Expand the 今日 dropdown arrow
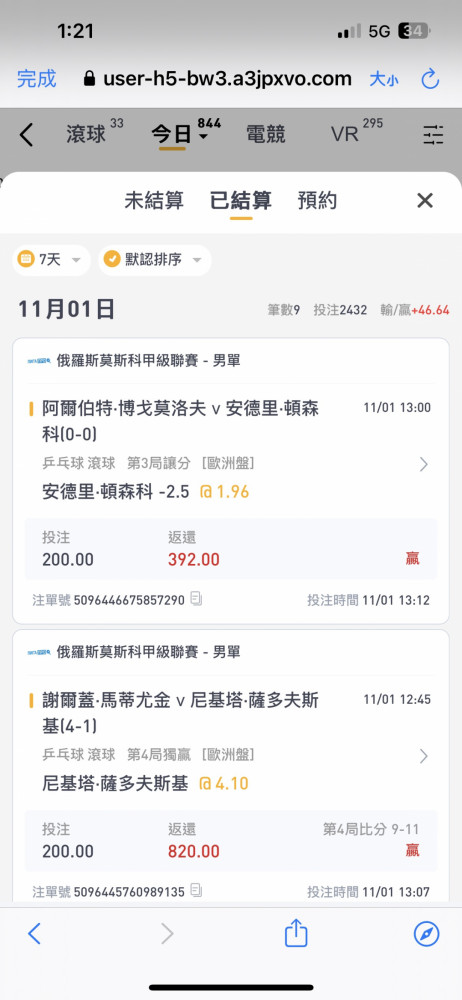 [x=203, y=136]
